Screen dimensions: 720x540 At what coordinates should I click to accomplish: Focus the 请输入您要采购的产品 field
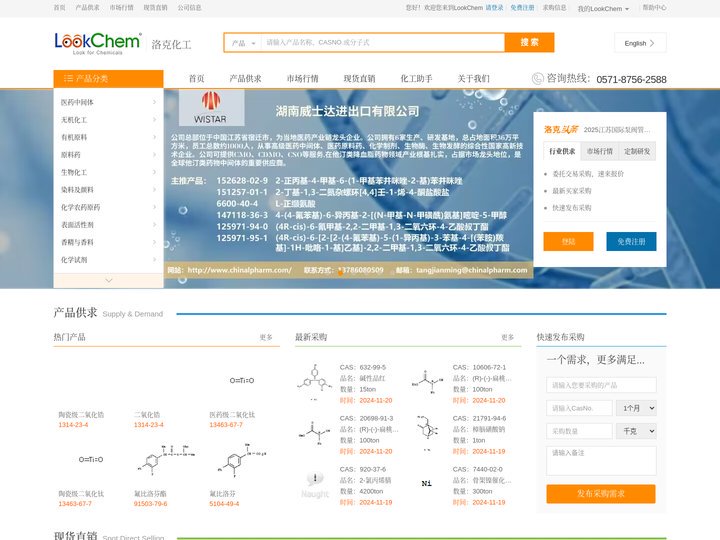[601, 385]
